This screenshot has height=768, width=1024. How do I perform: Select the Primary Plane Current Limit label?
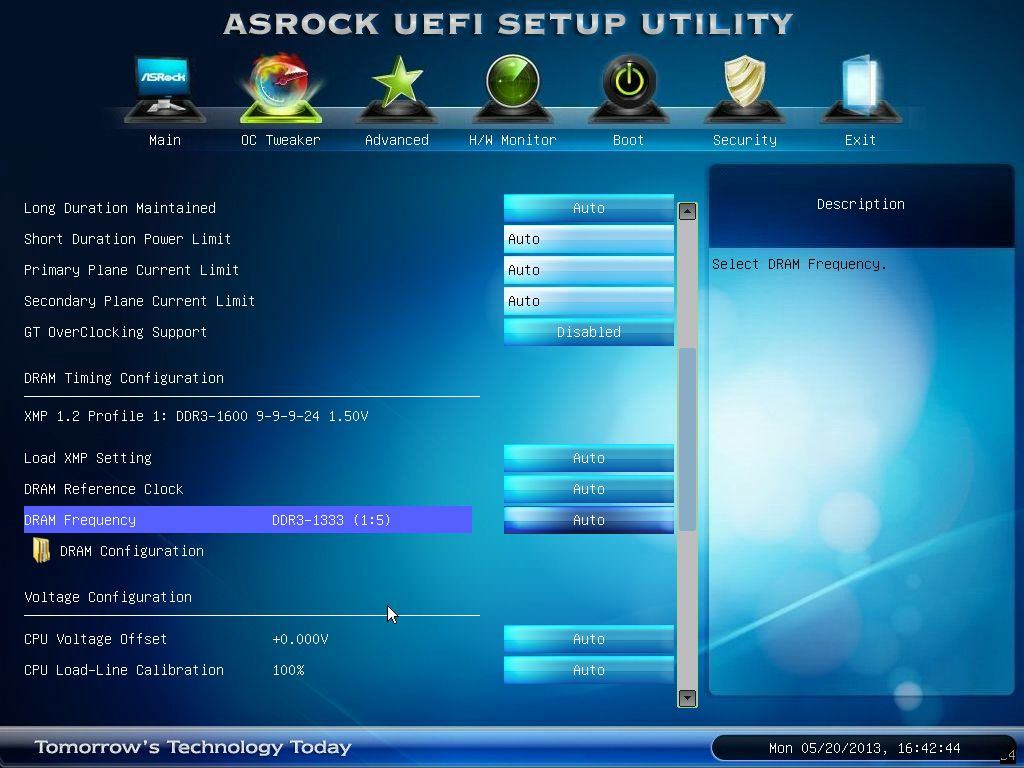(131, 270)
